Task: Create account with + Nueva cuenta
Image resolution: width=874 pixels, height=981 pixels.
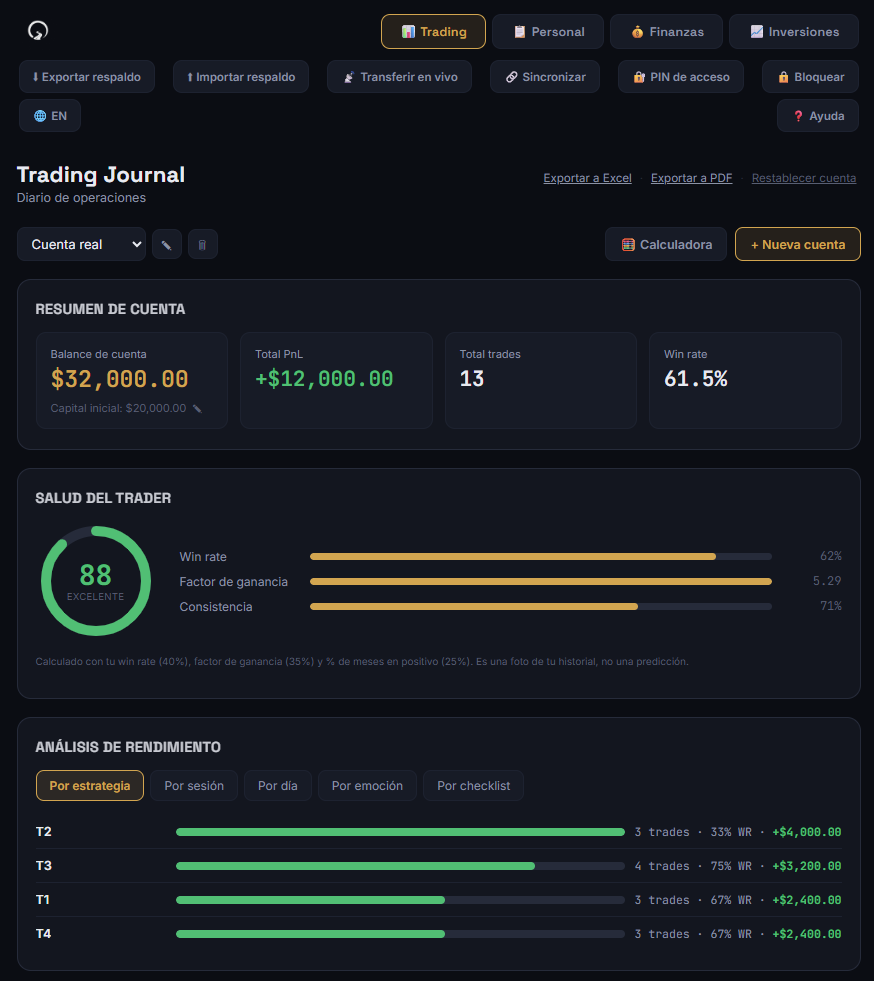Action: coord(798,245)
